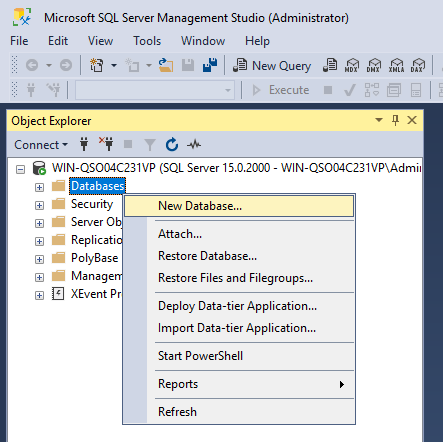
Task: Open Object Explorer window position dropdown
Action: click(379, 120)
